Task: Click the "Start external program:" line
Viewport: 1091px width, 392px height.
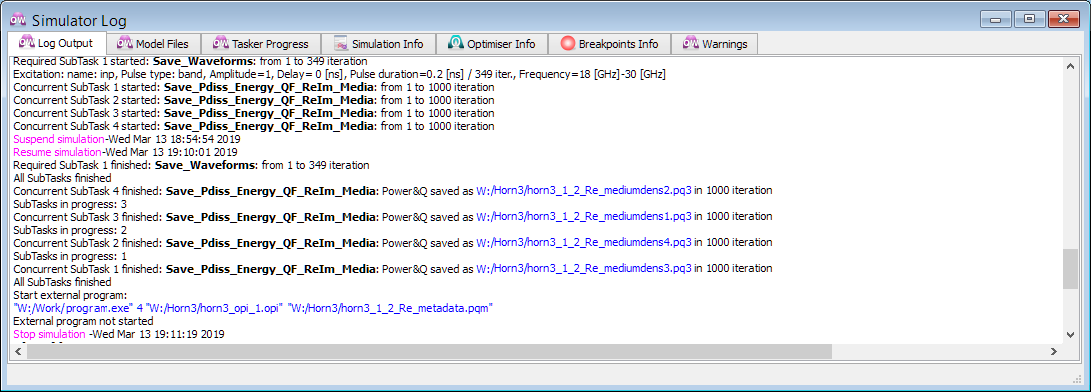Action: [x=70, y=295]
